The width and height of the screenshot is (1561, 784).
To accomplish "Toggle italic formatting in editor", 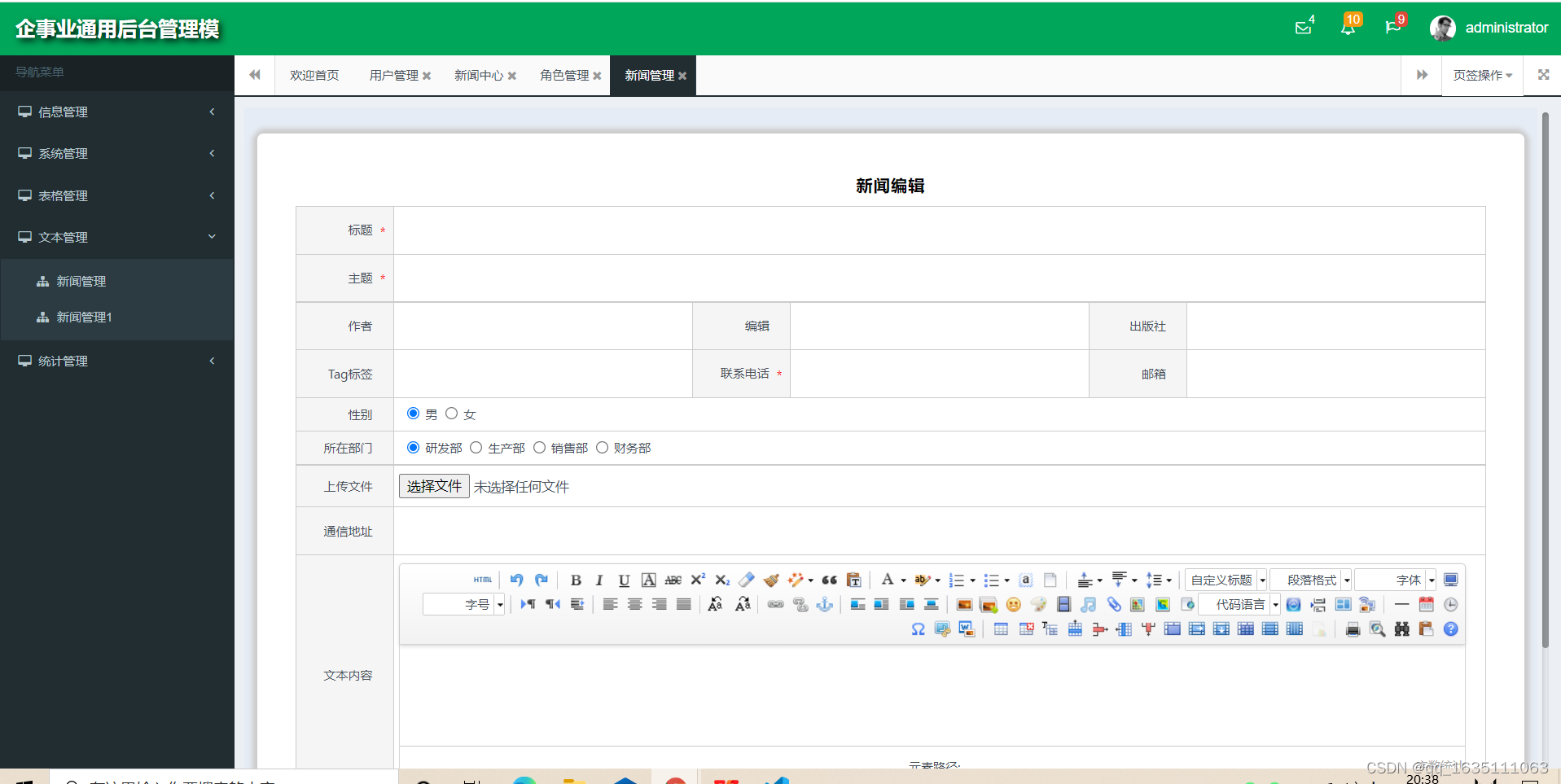I will pos(599,580).
